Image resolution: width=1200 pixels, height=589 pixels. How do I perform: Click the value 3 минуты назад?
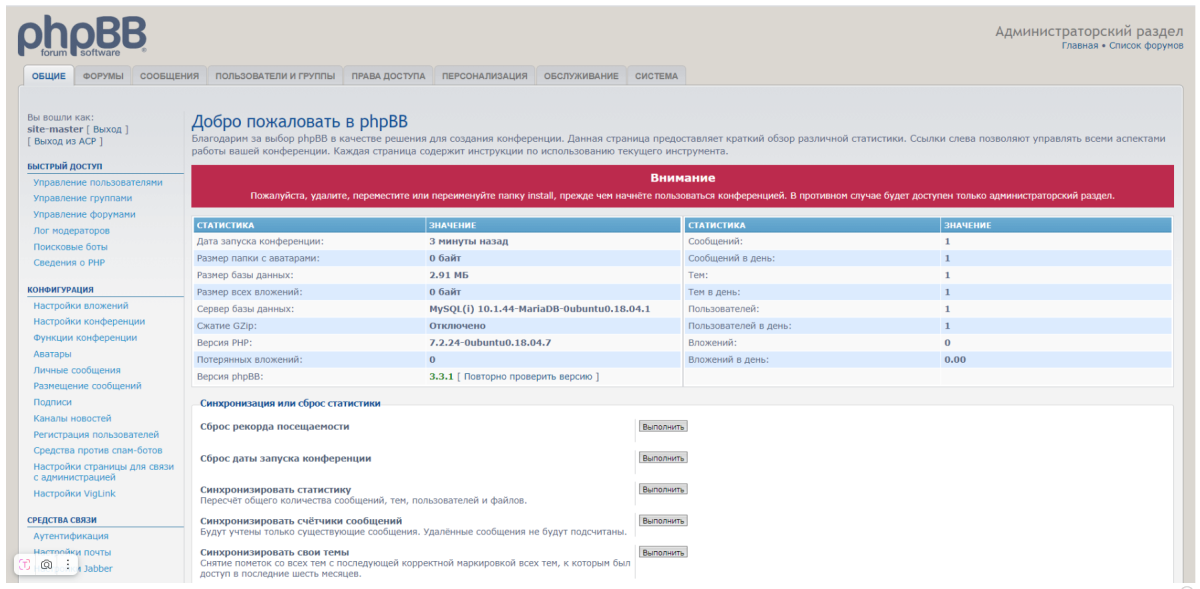tap(468, 241)
